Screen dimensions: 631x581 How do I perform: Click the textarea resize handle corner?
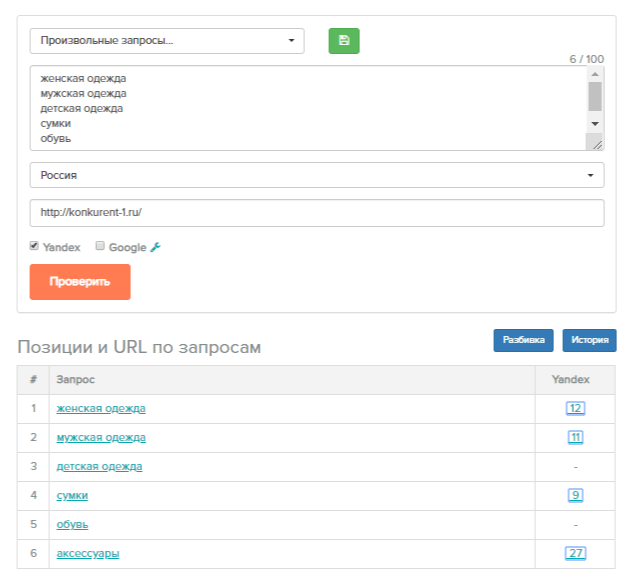(x=597, y=144)
